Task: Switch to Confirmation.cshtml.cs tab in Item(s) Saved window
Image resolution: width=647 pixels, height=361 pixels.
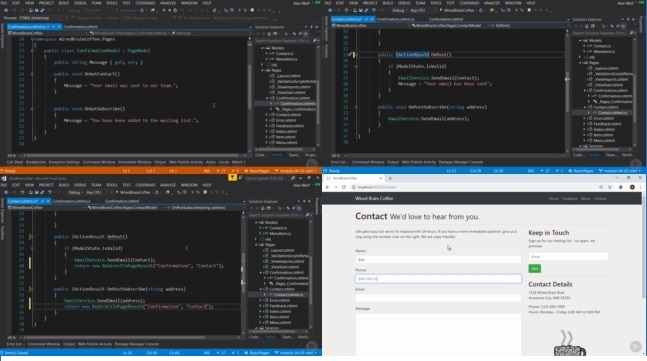Action: pyautogui.click(x=71, y=201)
